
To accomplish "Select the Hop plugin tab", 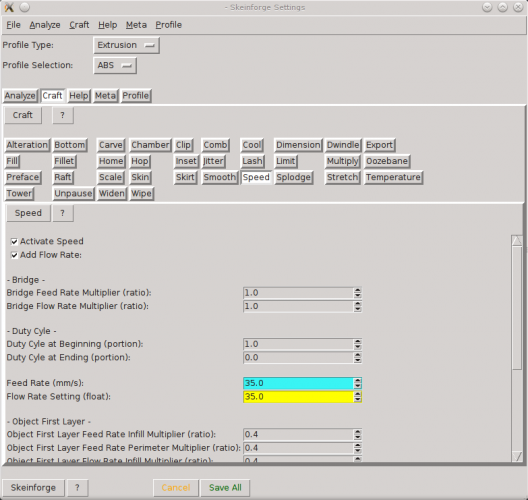I will pyautogui.click(x=140, y=161).
